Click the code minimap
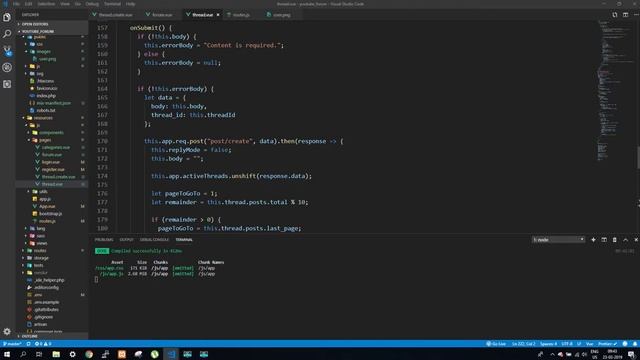The image size is (640, 360). tap(616, 90)
